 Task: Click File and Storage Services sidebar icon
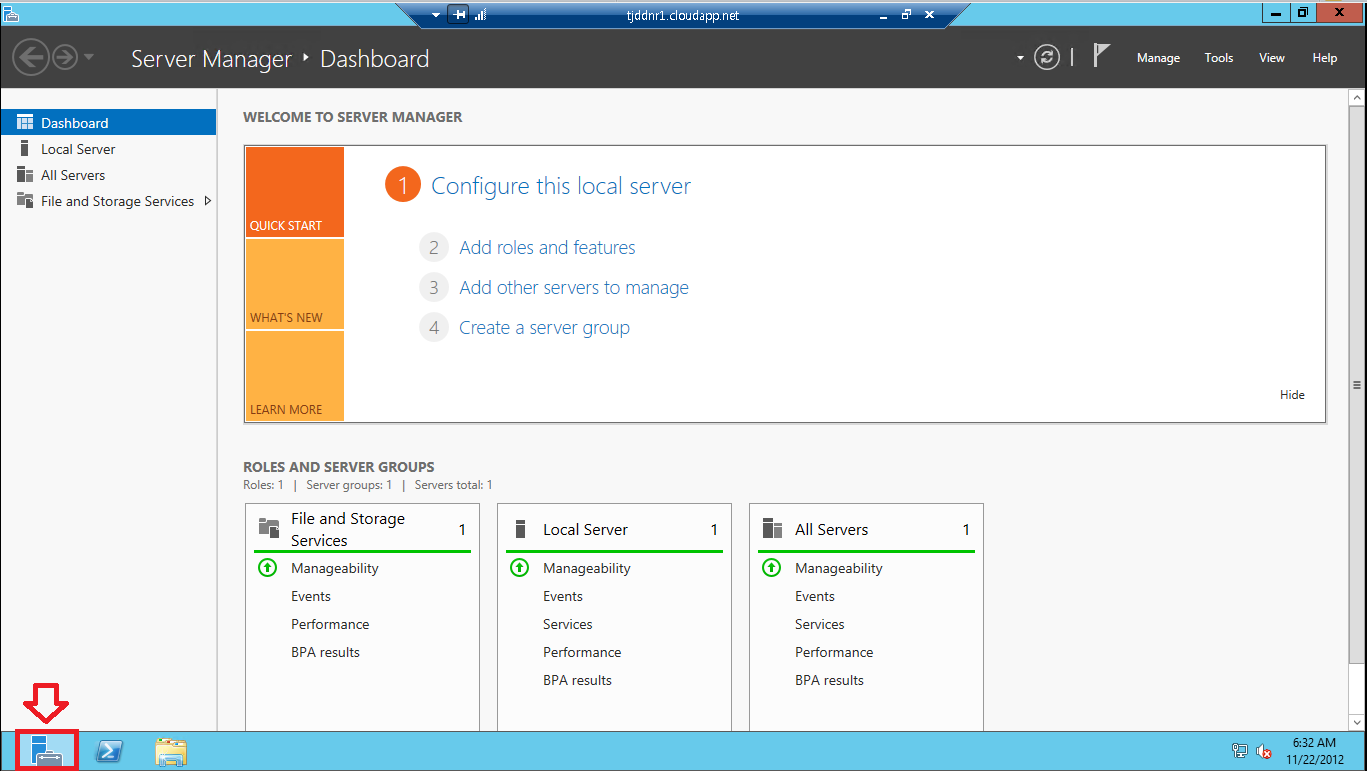pos(25,201)
